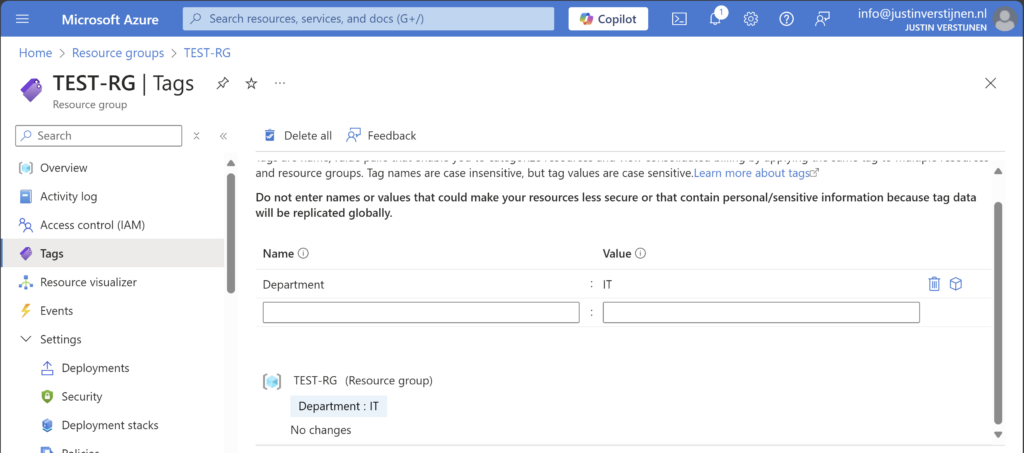This screenshot has height=453, width=1024.
Task: Click the sidebar vertical scrollbar
Action: point(231,230)
